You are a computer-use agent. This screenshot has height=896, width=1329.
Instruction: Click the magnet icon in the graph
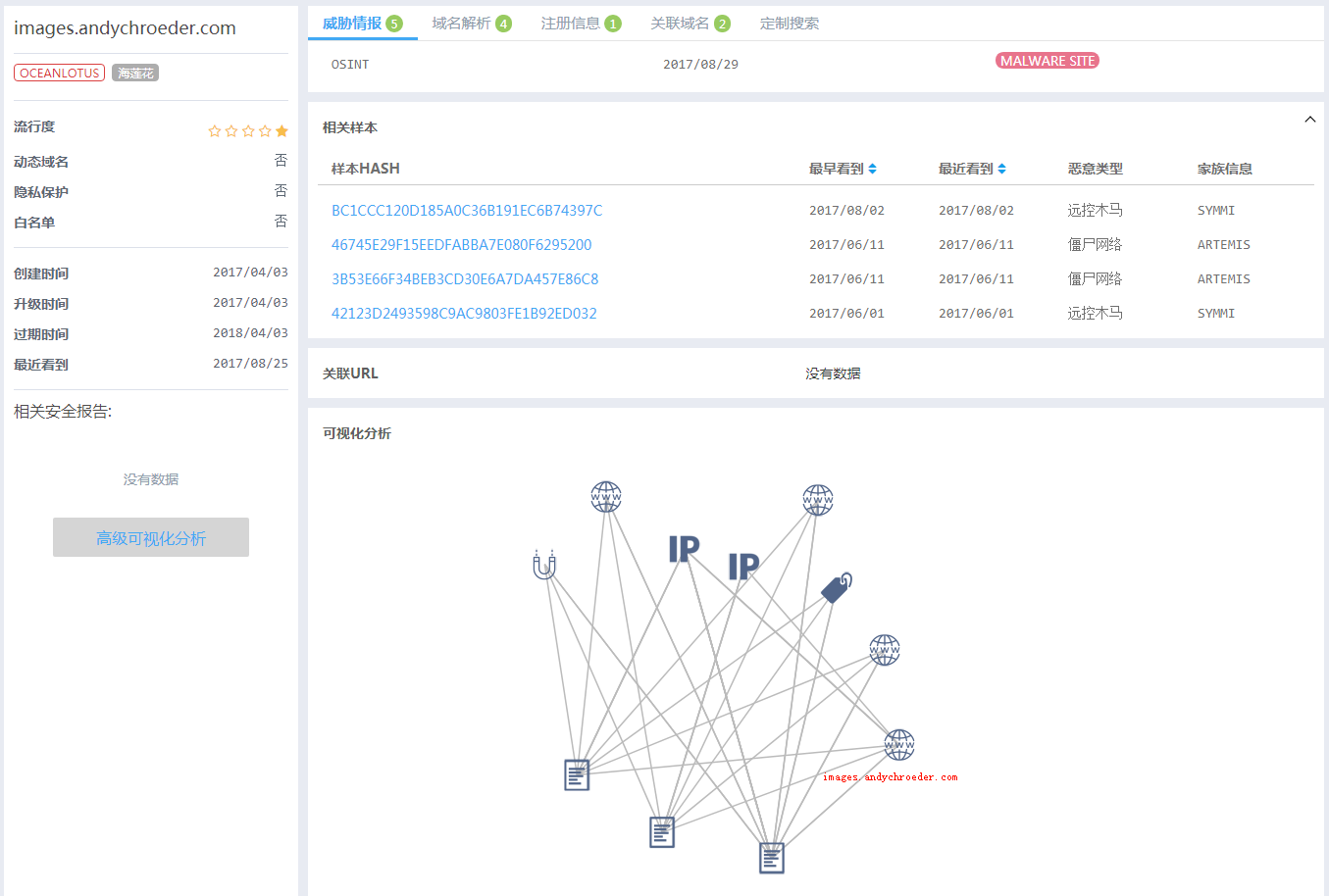pos(544,565)
